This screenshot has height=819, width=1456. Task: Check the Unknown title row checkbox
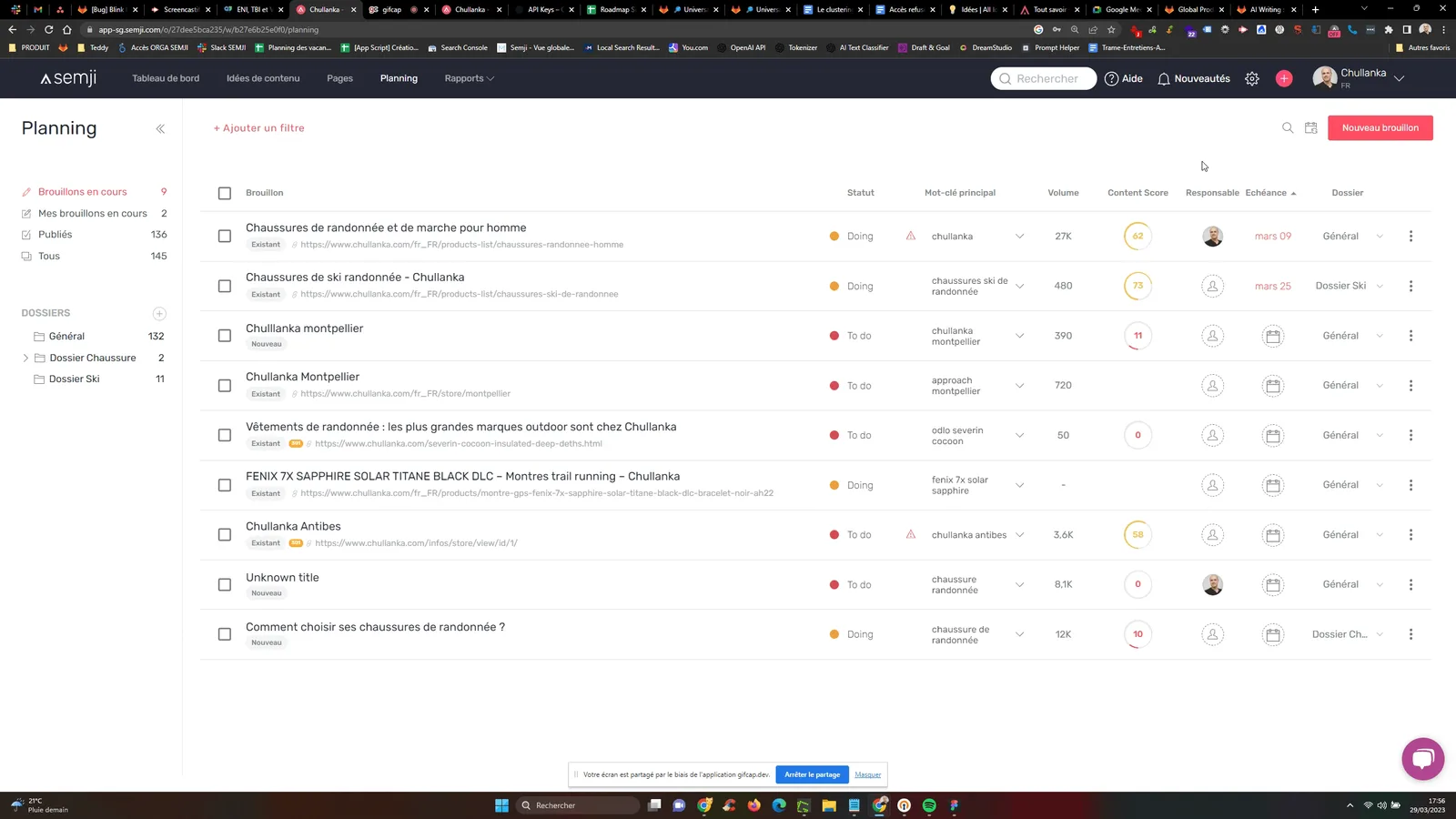click(x=225, y=585)
